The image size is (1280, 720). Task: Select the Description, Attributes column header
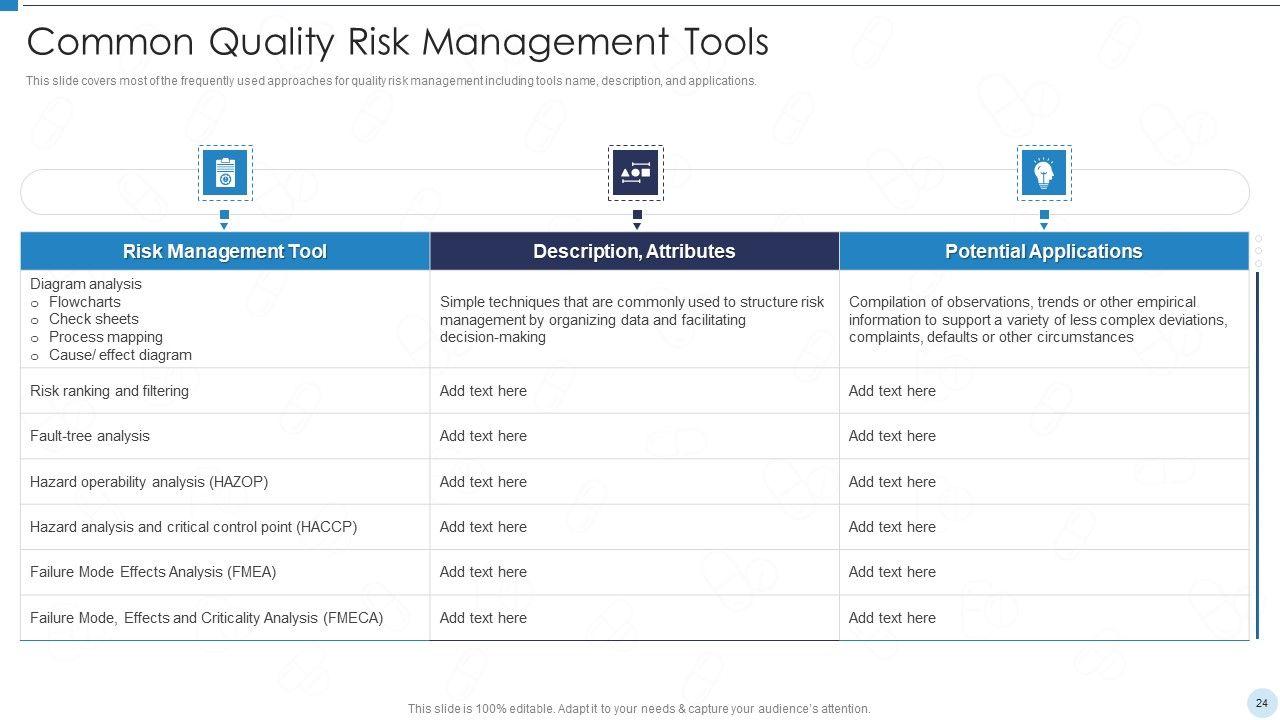point(634,252)
